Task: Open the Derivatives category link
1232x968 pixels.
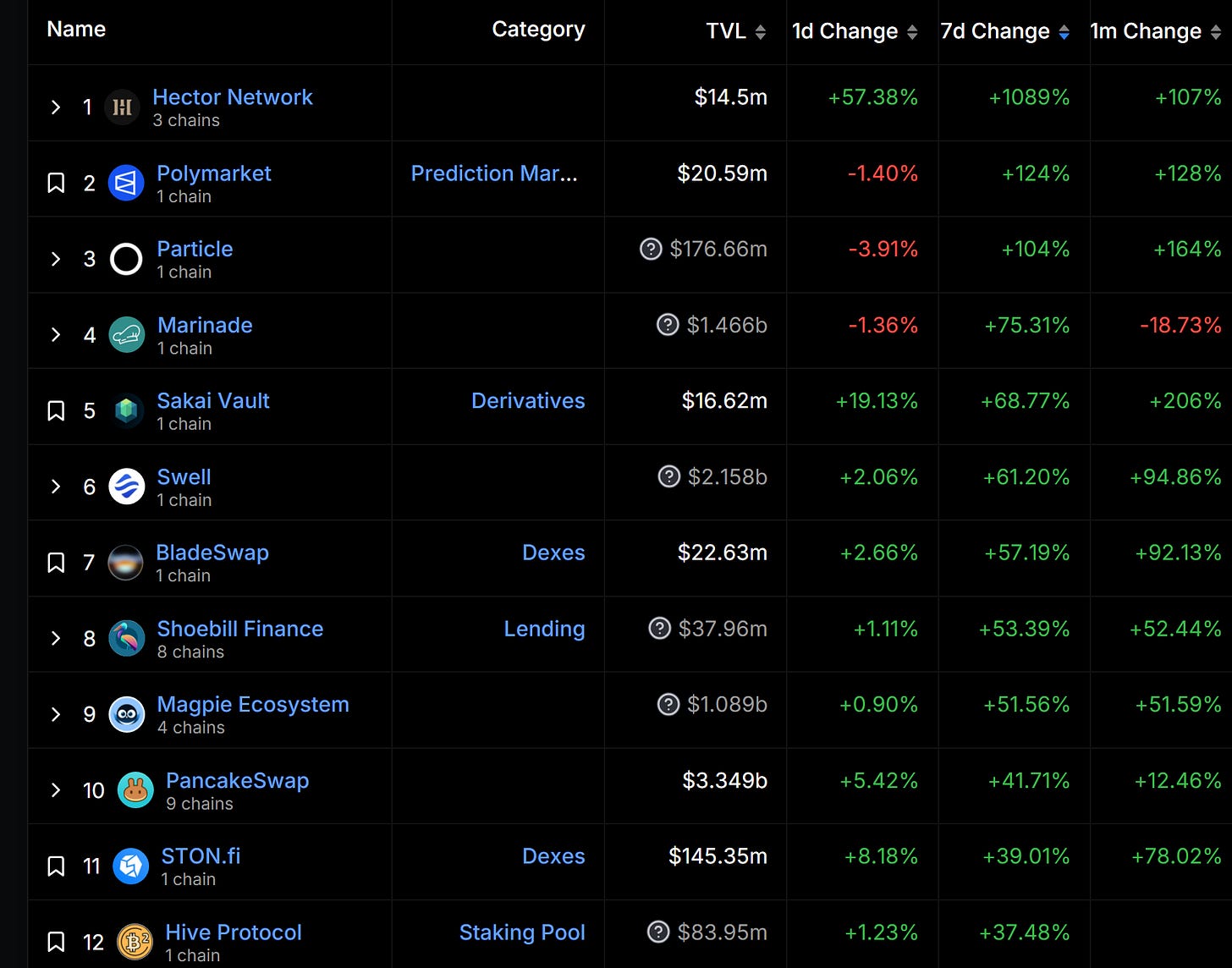Action: (528, 400)
